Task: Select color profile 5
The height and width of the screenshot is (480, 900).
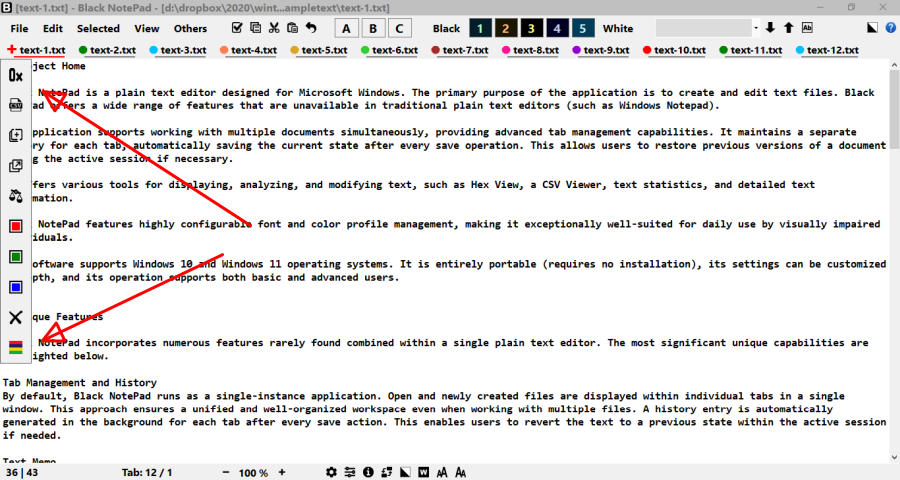Action: (583, 28)
